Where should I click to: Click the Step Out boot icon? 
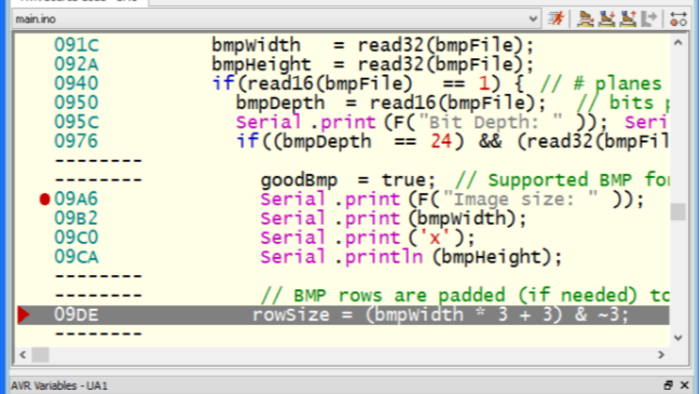pyautogui.click(x=628, y=19)
